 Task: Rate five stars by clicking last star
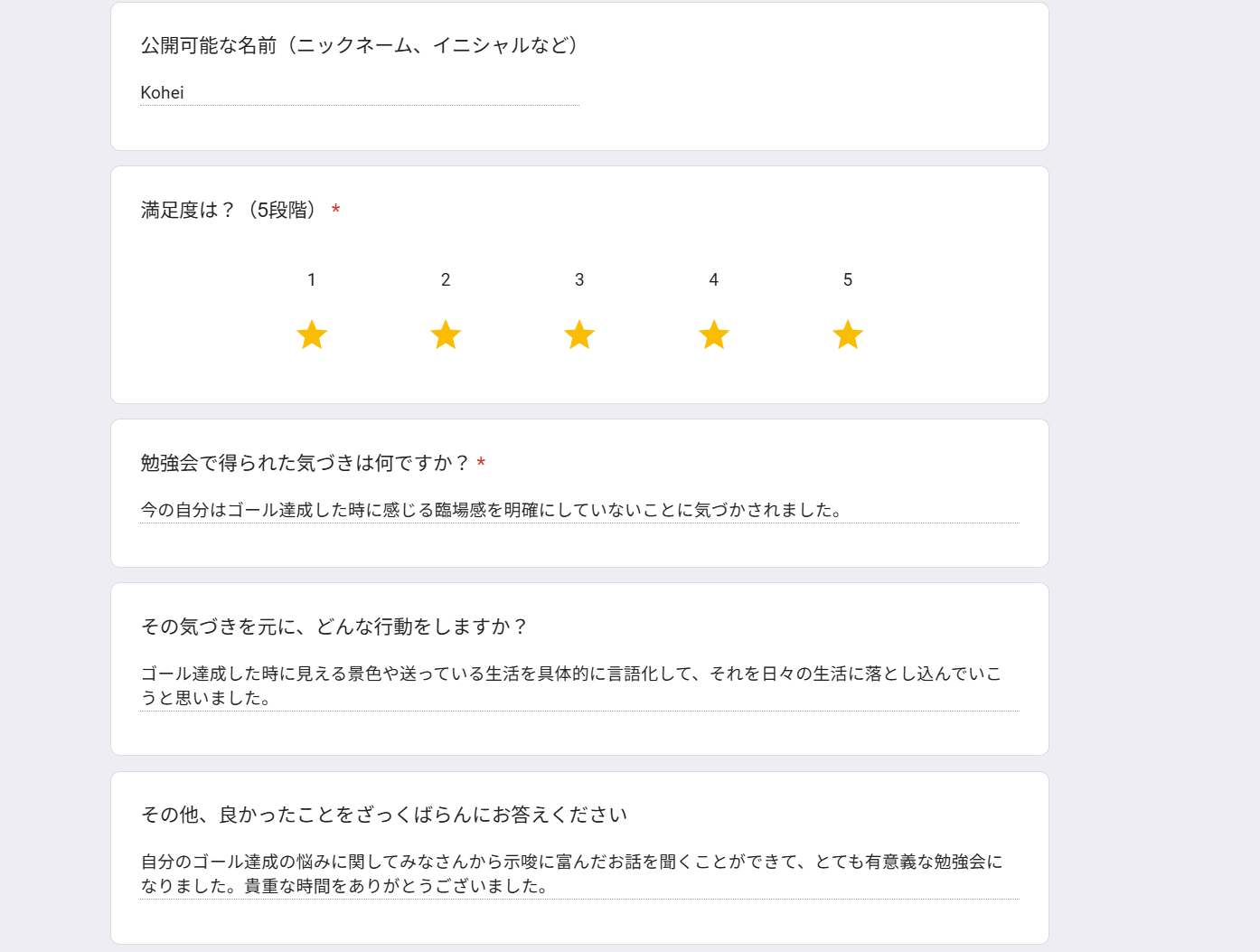point(848,335)
